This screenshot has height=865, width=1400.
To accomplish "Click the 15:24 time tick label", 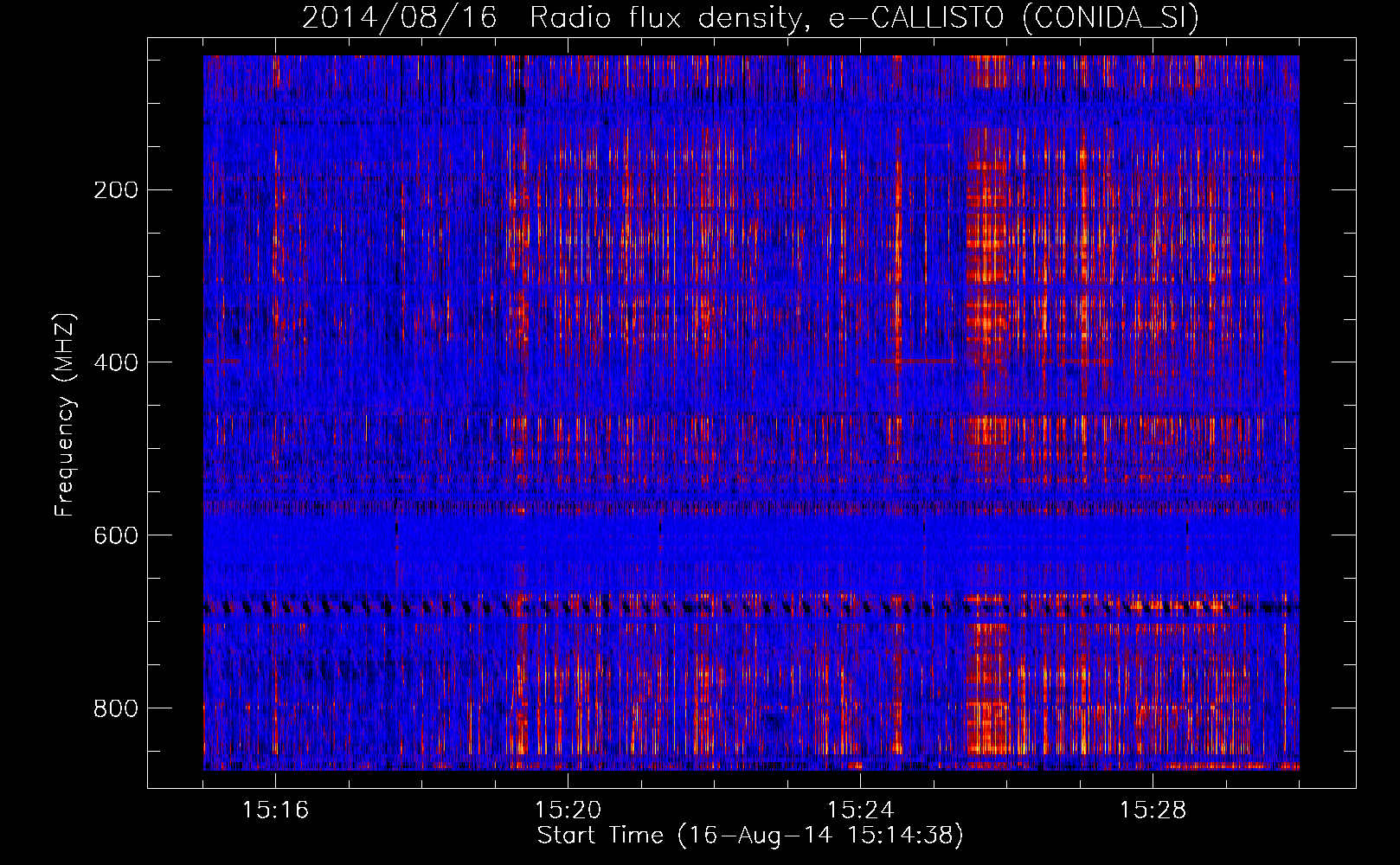I will tap(860, 811).
